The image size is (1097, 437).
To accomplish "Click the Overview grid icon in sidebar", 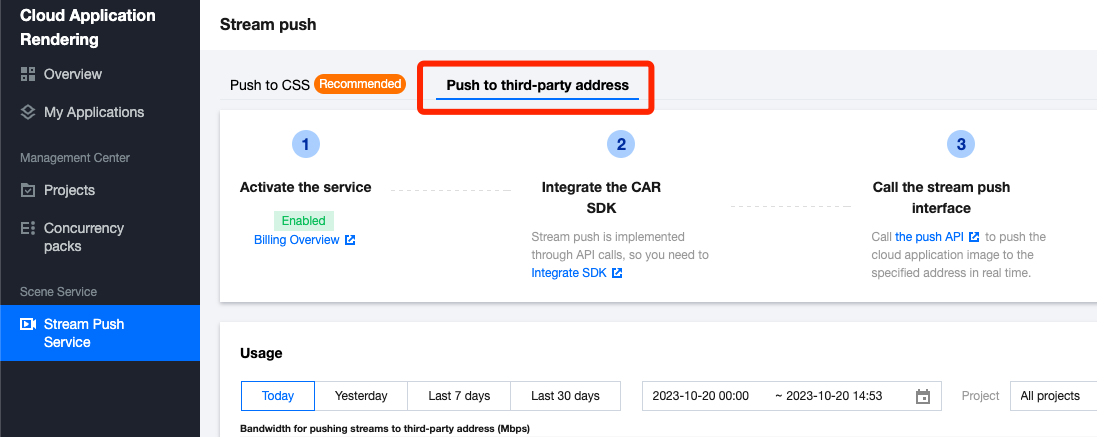I will coord(28,74).
